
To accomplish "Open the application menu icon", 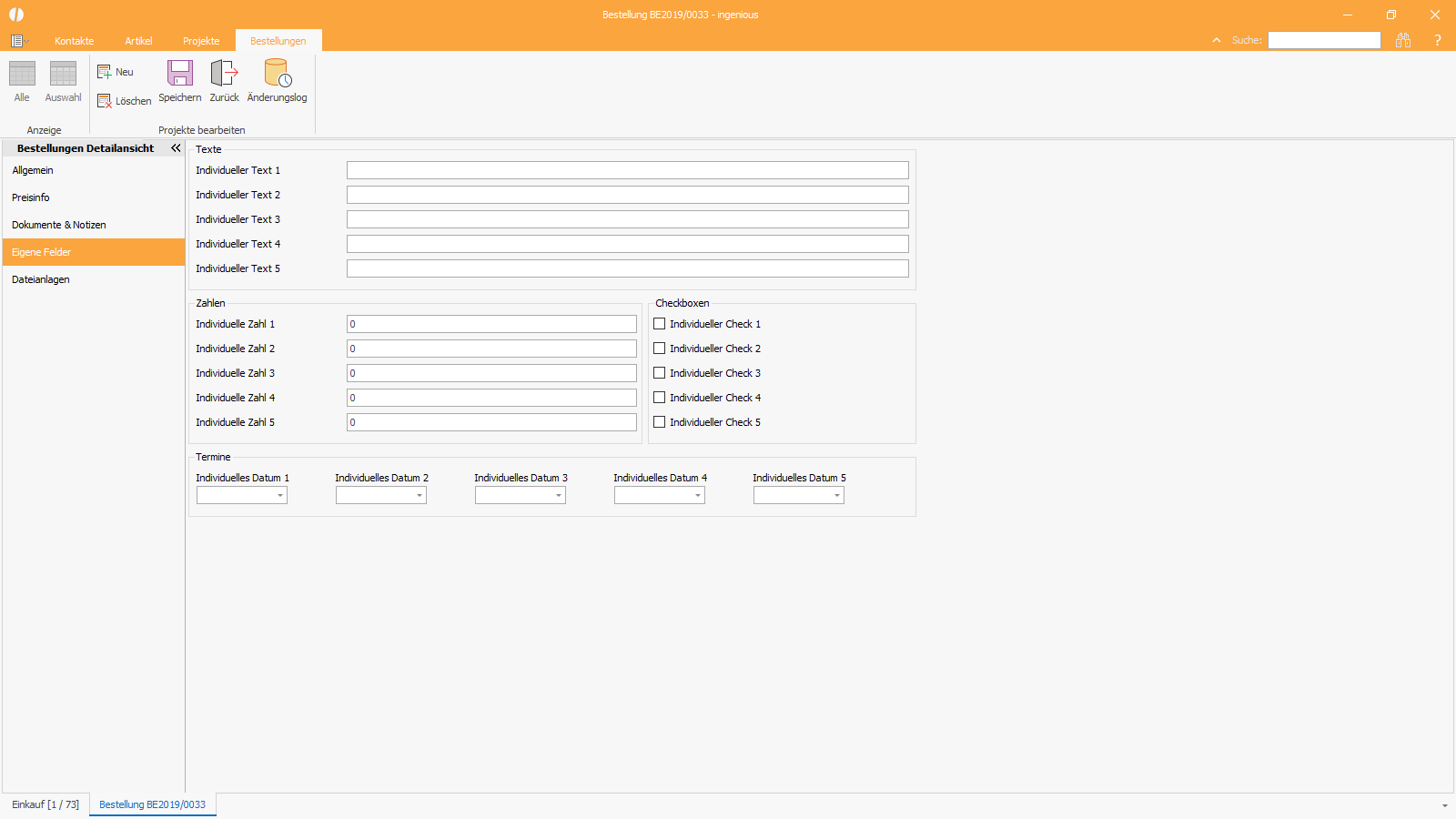I will 17,41.
